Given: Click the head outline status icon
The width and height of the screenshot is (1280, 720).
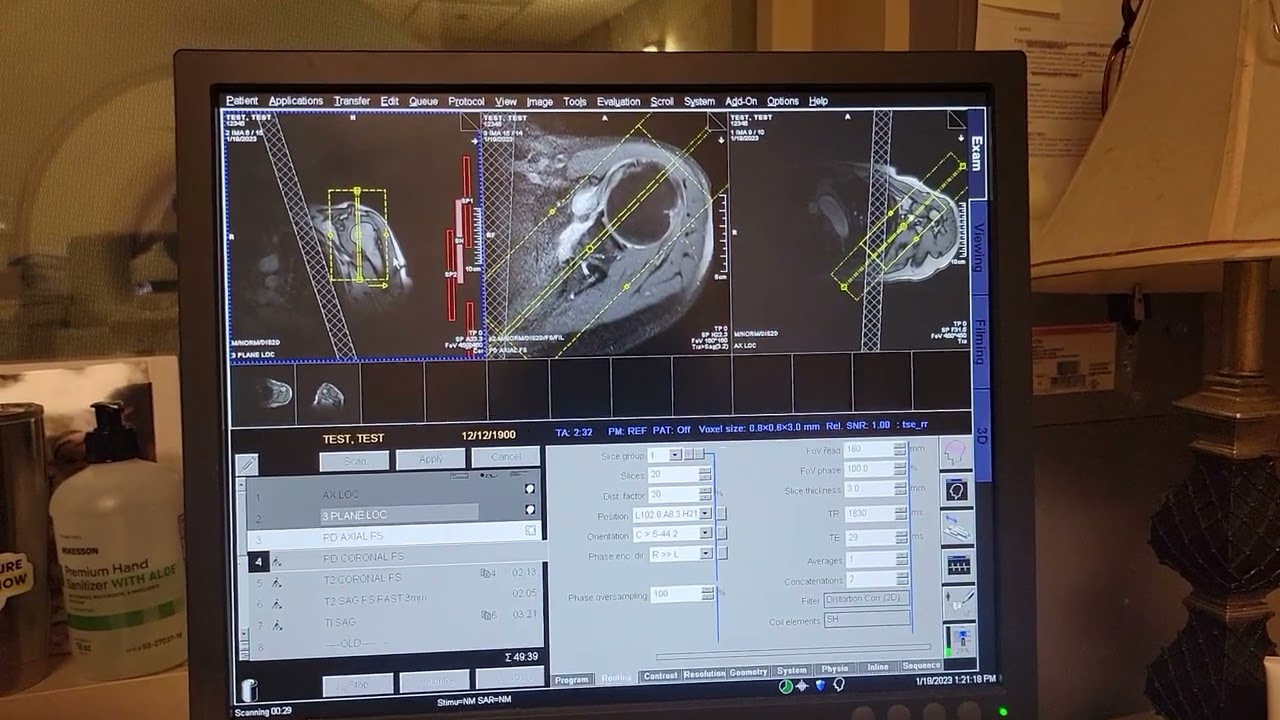Looking at the screenshot, I should point(839,685).
